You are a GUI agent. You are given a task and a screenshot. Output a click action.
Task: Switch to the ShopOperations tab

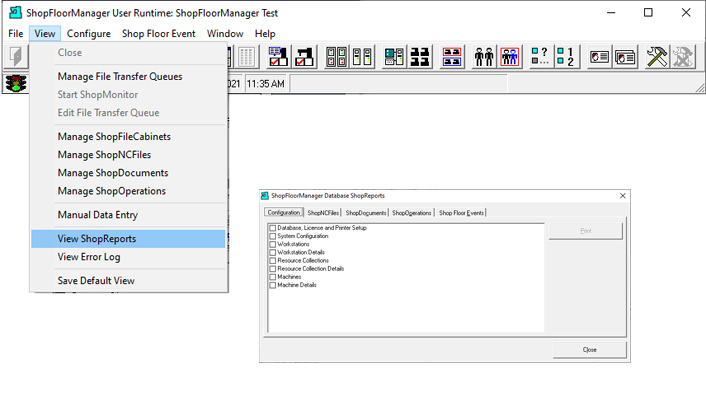pos(412,213)
